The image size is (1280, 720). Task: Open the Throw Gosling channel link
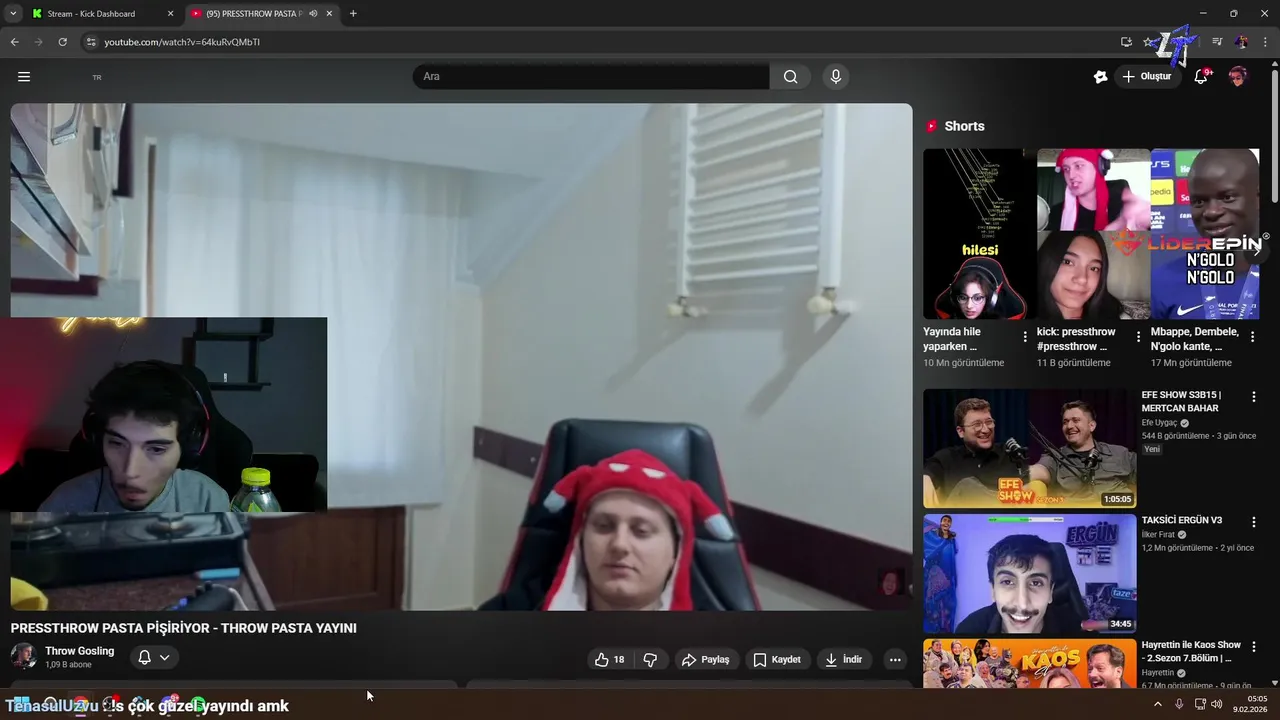coord(79,651)
